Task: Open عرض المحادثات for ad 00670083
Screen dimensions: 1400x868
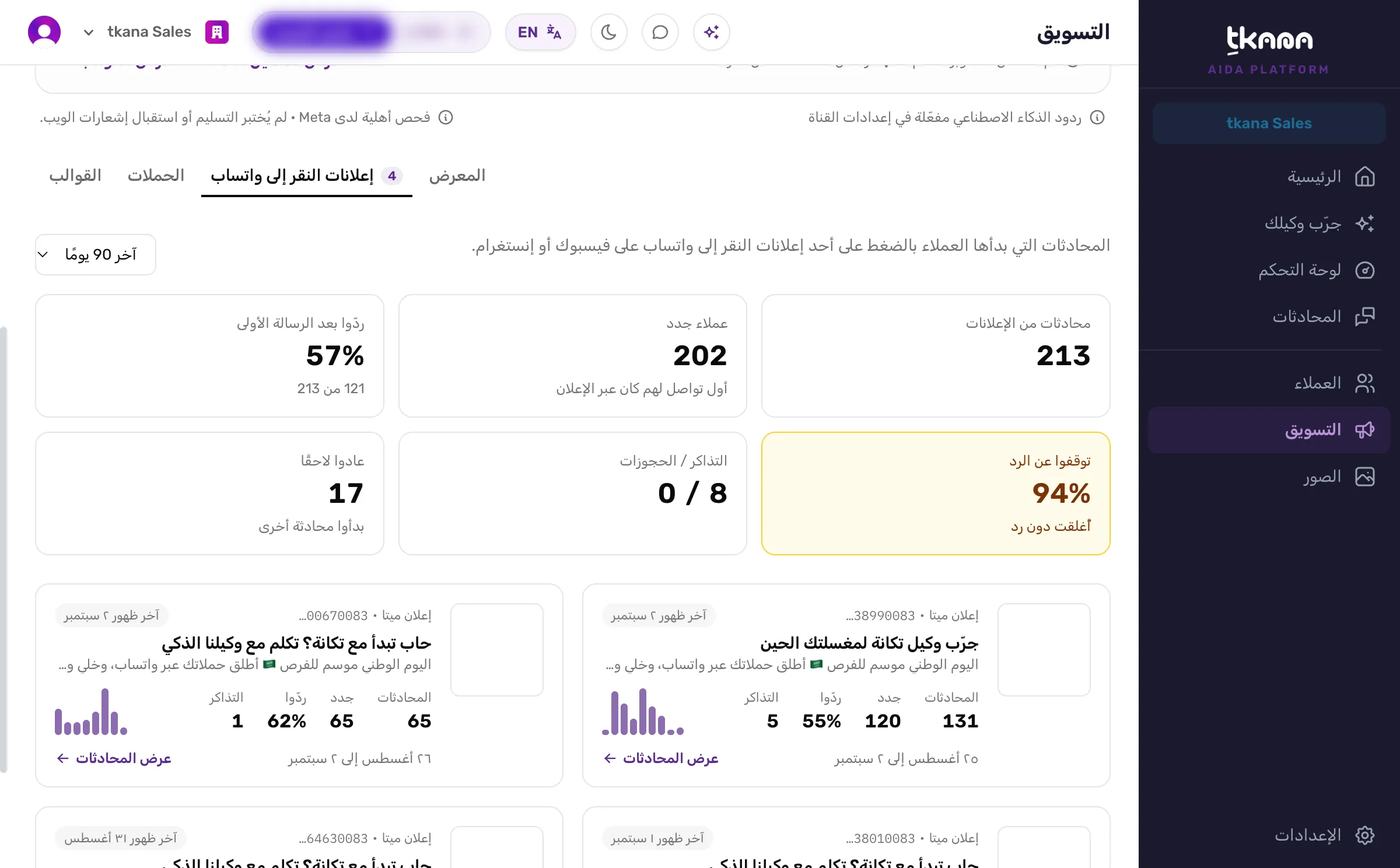Action: pos(114,758)
